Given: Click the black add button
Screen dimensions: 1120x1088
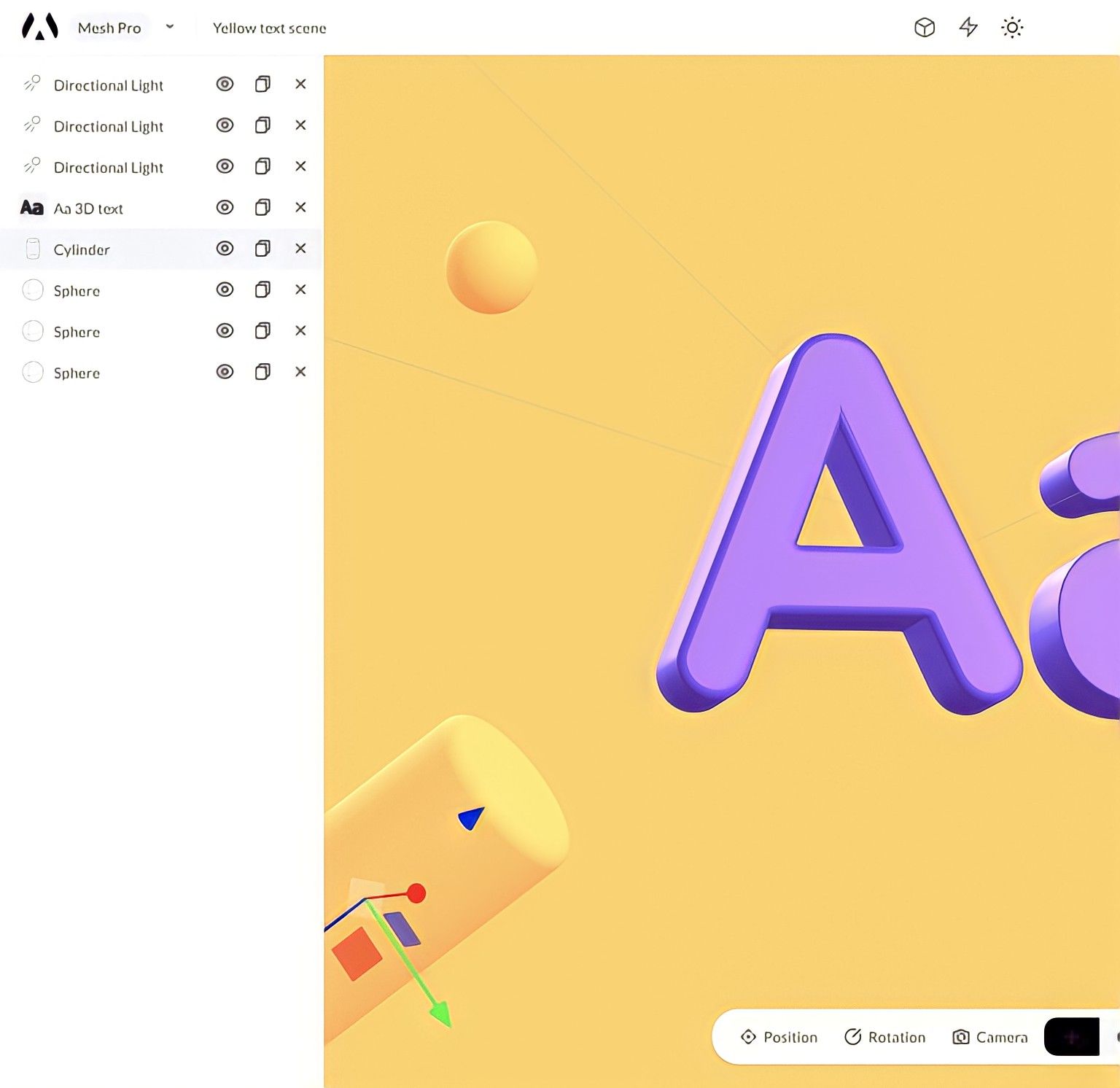Looking at the screenshot, I should (x=1071, y=1037).
